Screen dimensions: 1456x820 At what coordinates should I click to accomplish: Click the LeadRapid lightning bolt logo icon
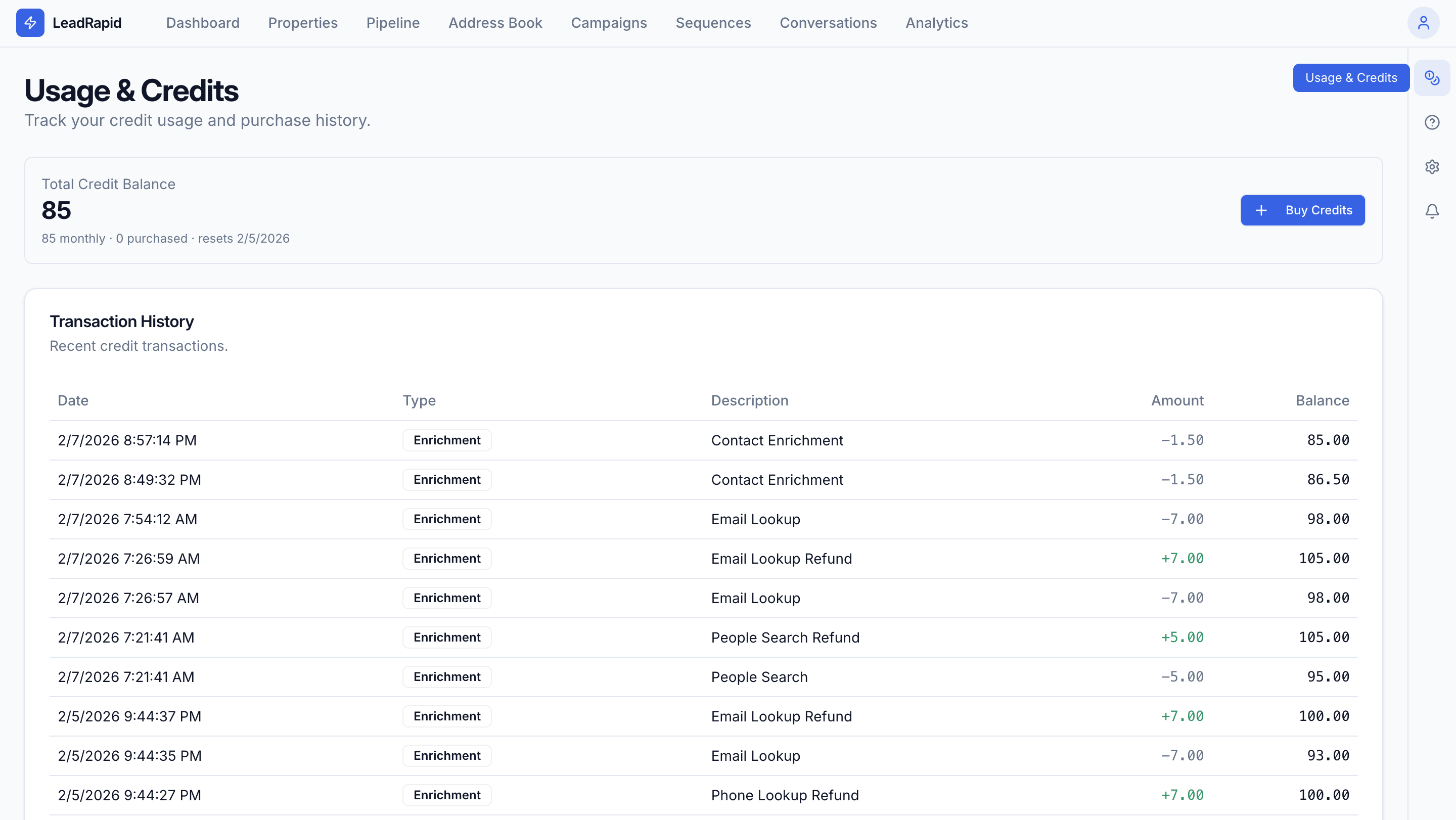pyautogui.click(x=30, y=23)
